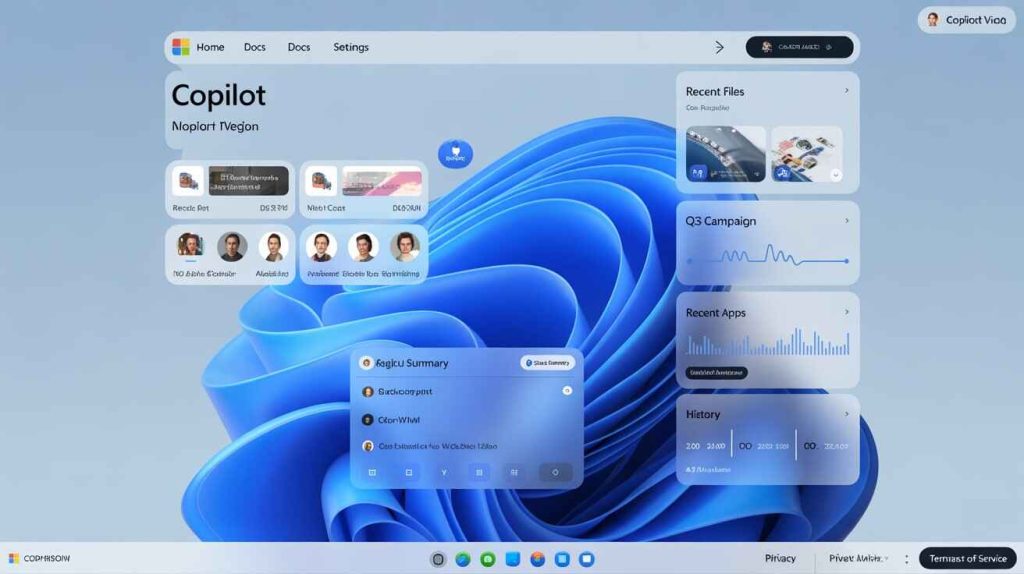1024x574 pixels.
Task: Click circle icon on dark Summary toolbar button
Action: (x=555, y=472)
